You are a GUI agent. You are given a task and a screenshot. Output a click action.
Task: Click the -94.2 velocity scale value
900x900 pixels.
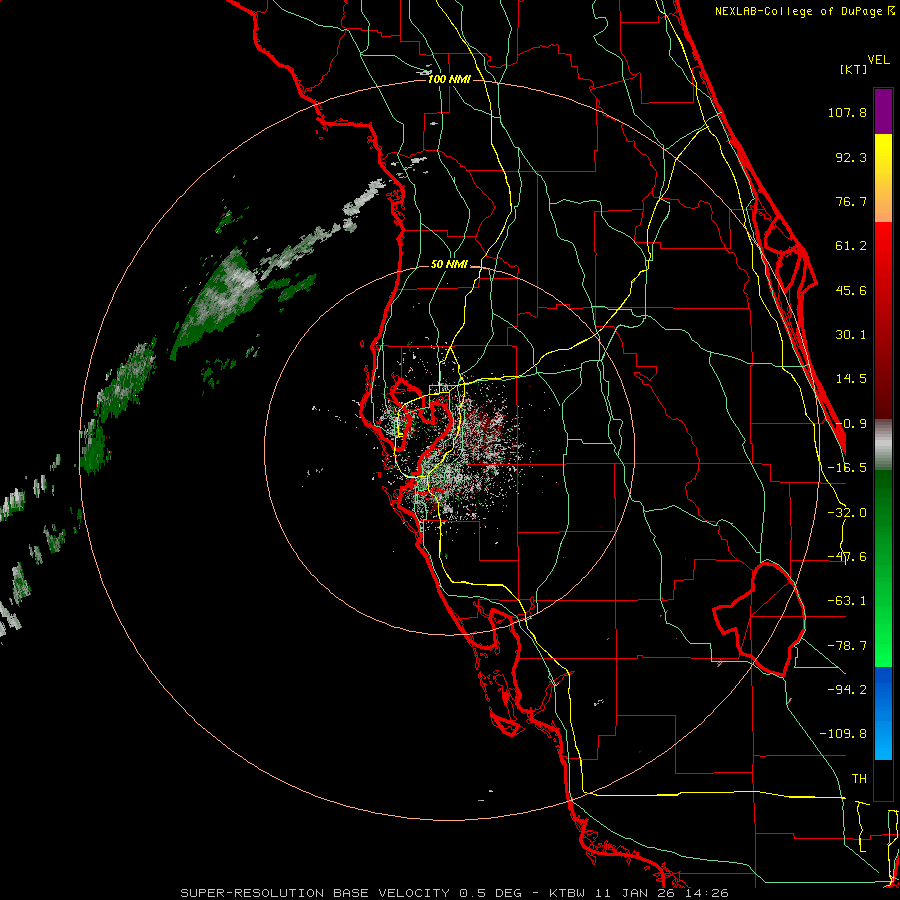point(847,689)
